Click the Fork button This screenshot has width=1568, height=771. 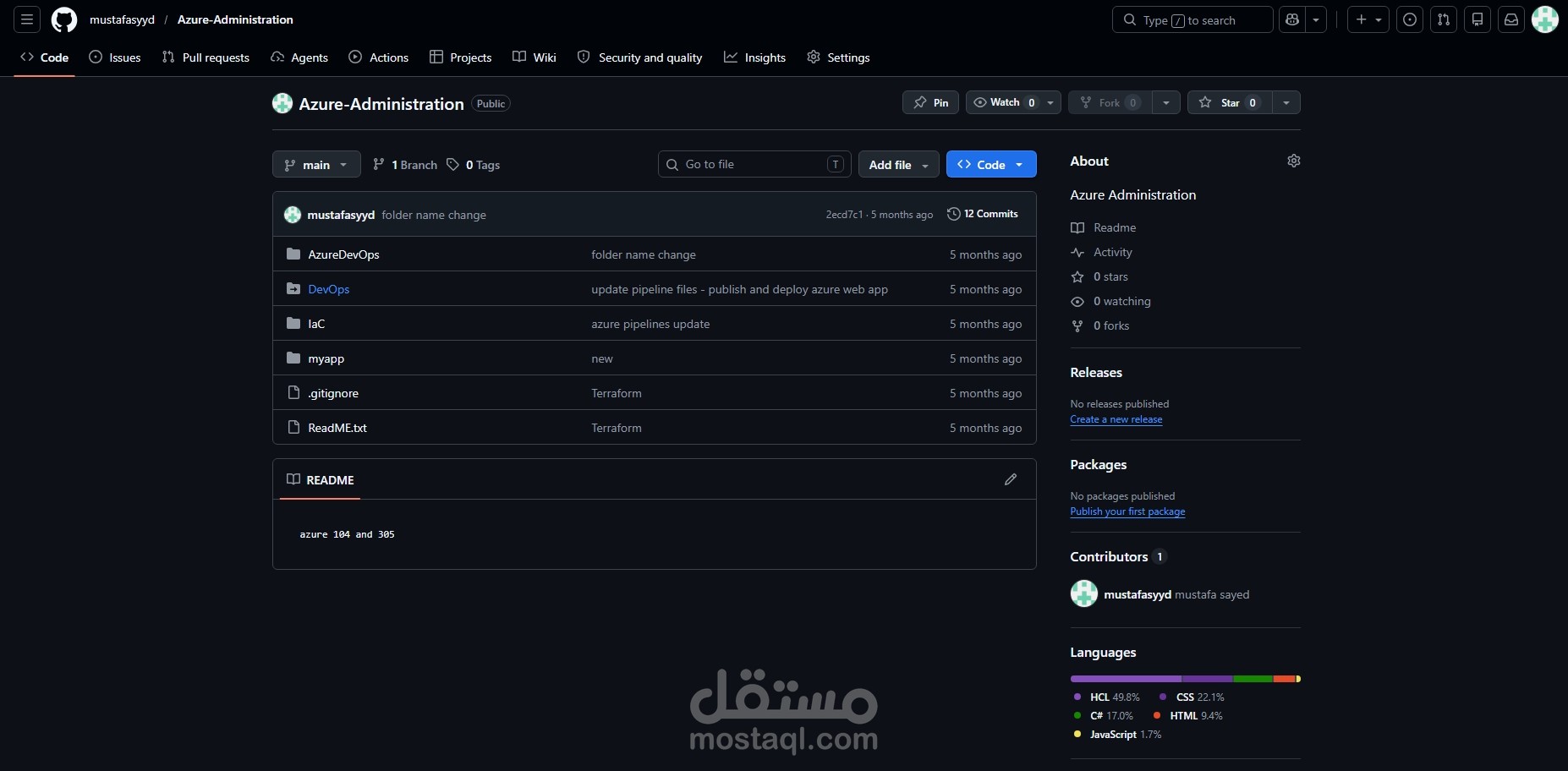(1110, 102)
